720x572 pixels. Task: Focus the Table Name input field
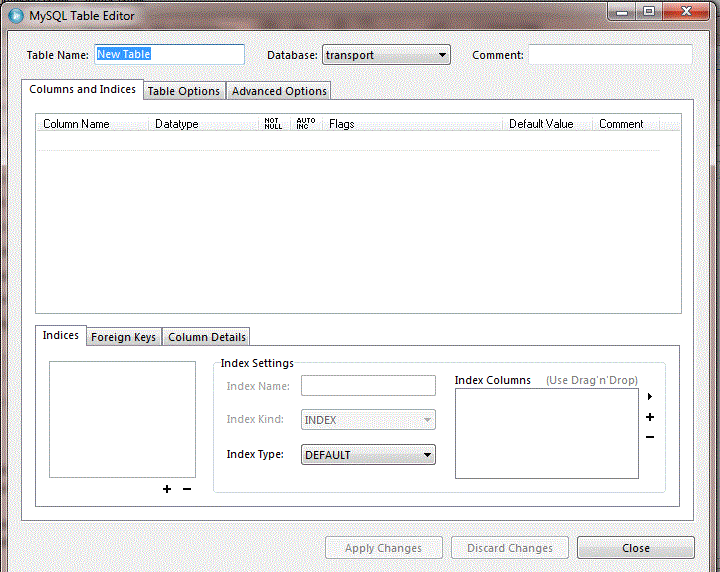(x=169, y=54)
